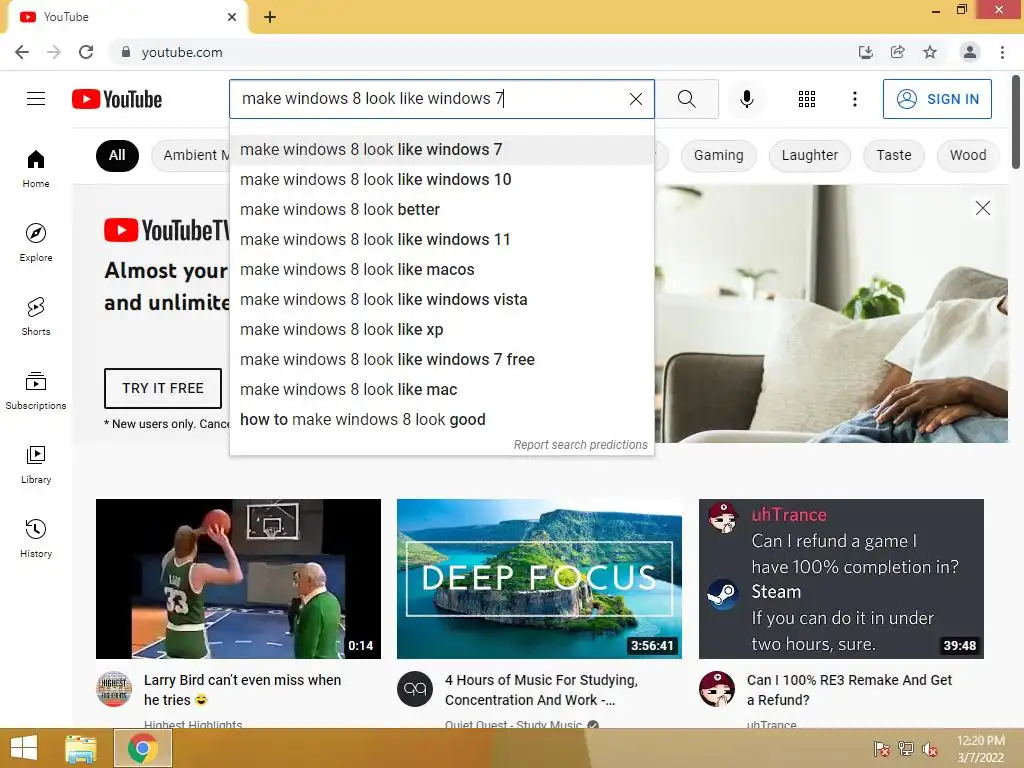The height and width of the screenshot is (768, 1024).
Task: Open uhTrance channel avatar
Action: click(716, 689)
